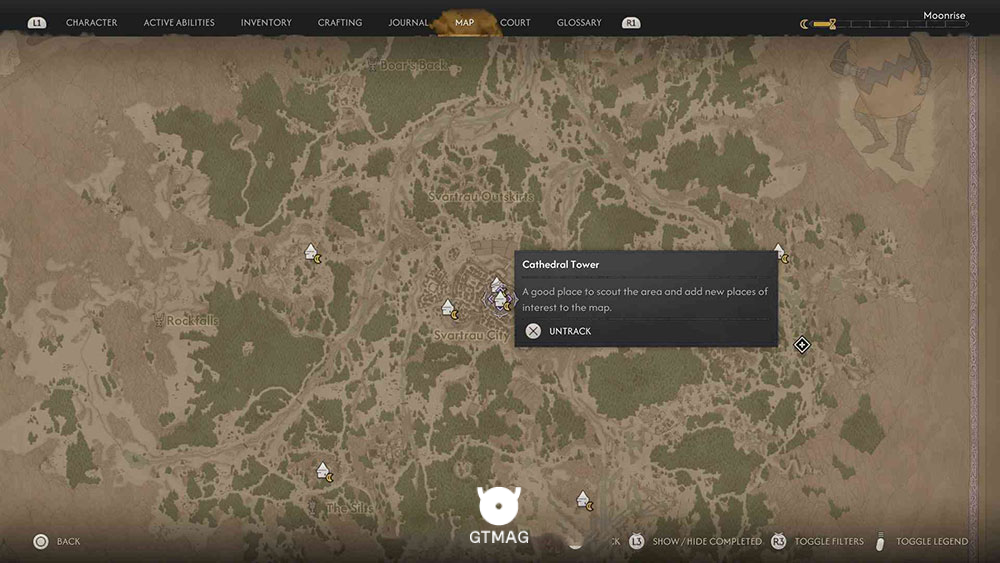Switch to the Active Abilities tab
The height and width of the screenshot is (563, 1000).
point(179,22)
